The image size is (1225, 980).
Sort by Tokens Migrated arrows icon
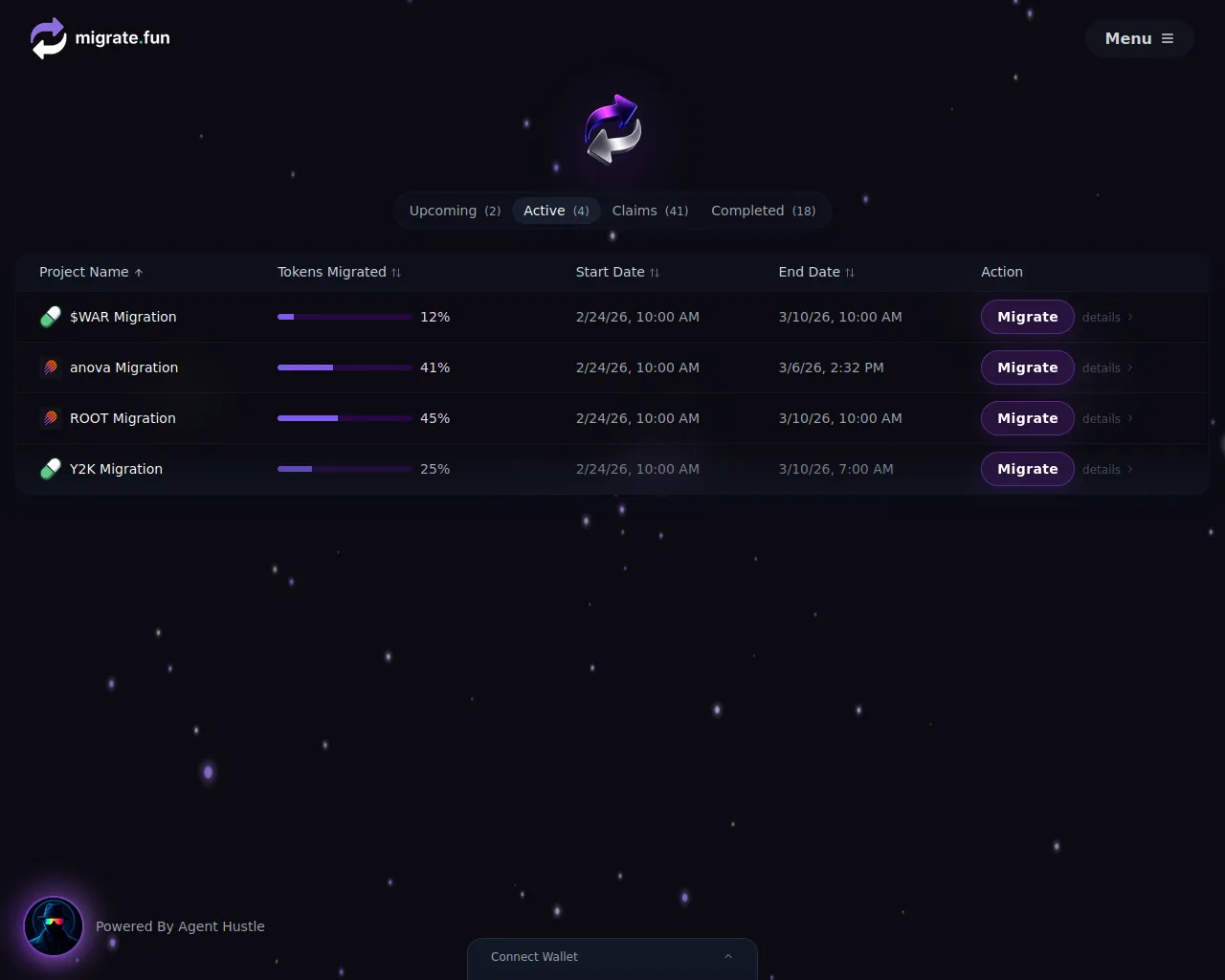(x=396, y=273)
